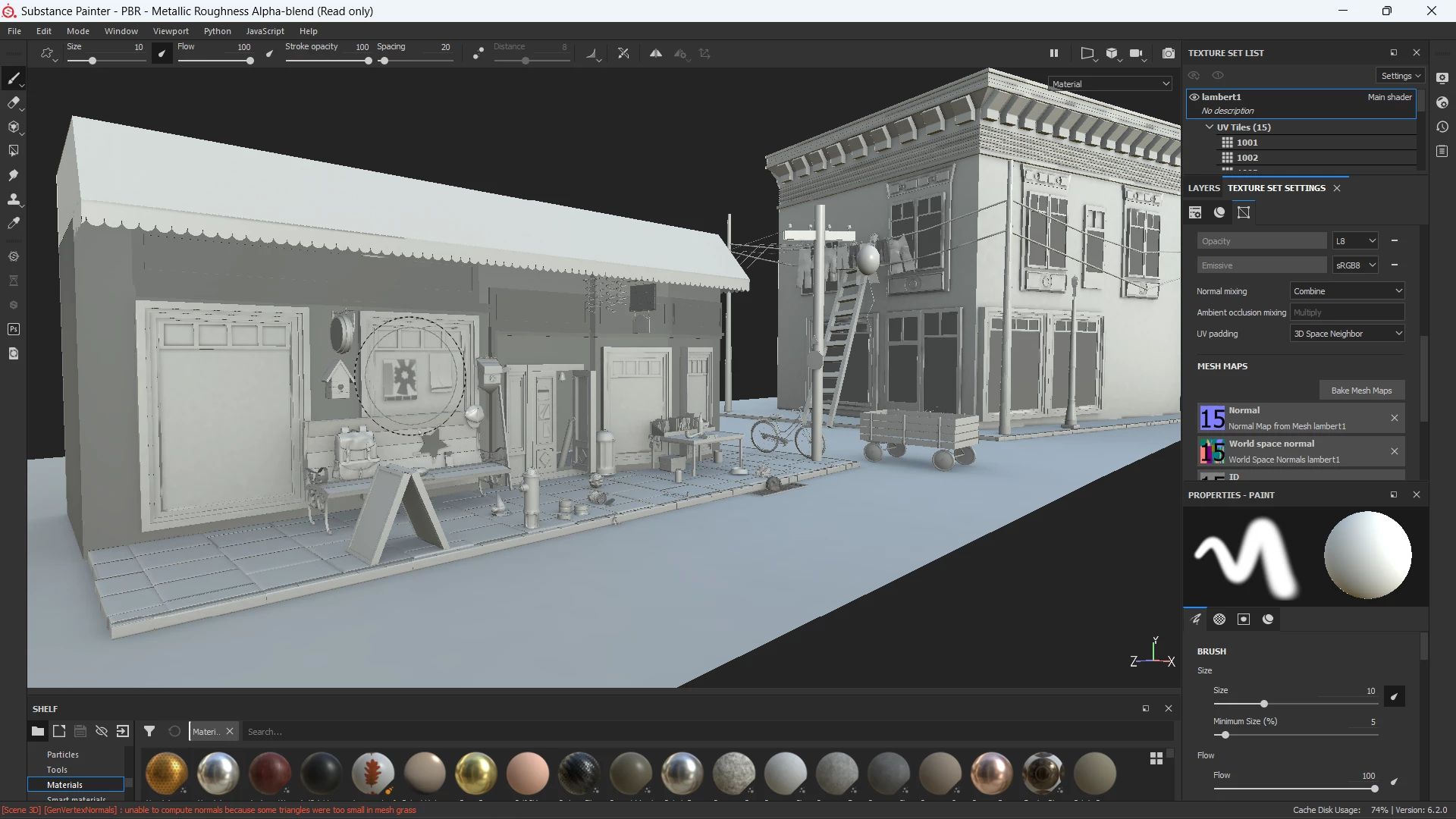Select the Polygon Fill tool

coord(13,151)
